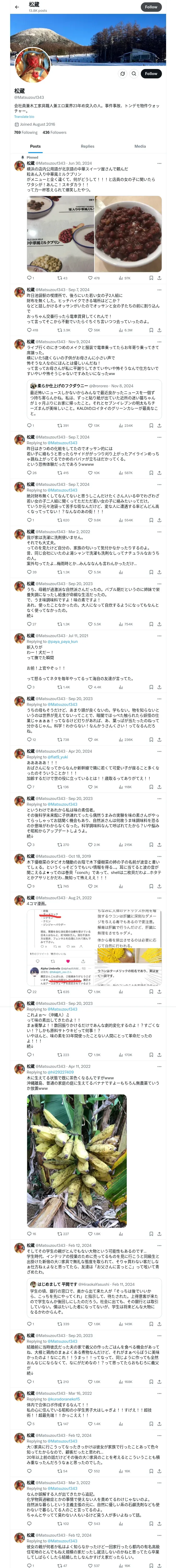Expand options menu on Apr 11, 2022 post
Image resolution: width=176 pixels, height=1568 pixels.
160,1067
